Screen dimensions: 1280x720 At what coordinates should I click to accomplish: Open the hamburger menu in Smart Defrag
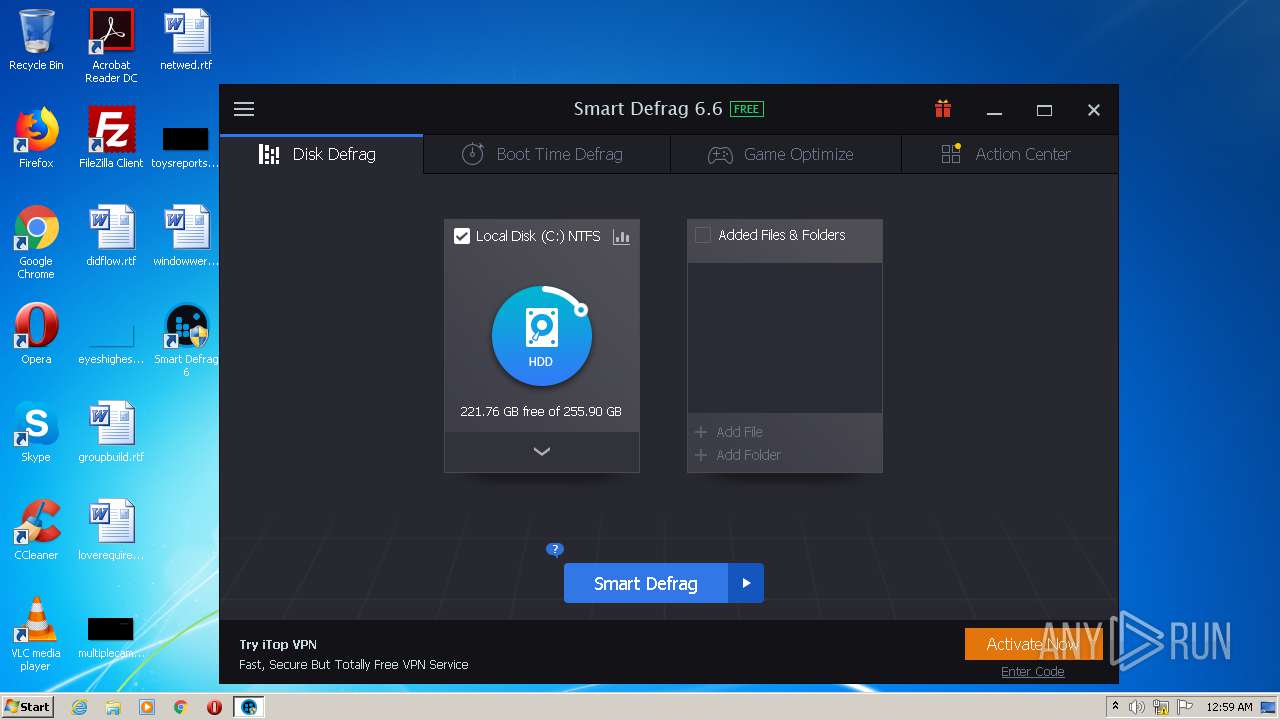click(244, 109)
